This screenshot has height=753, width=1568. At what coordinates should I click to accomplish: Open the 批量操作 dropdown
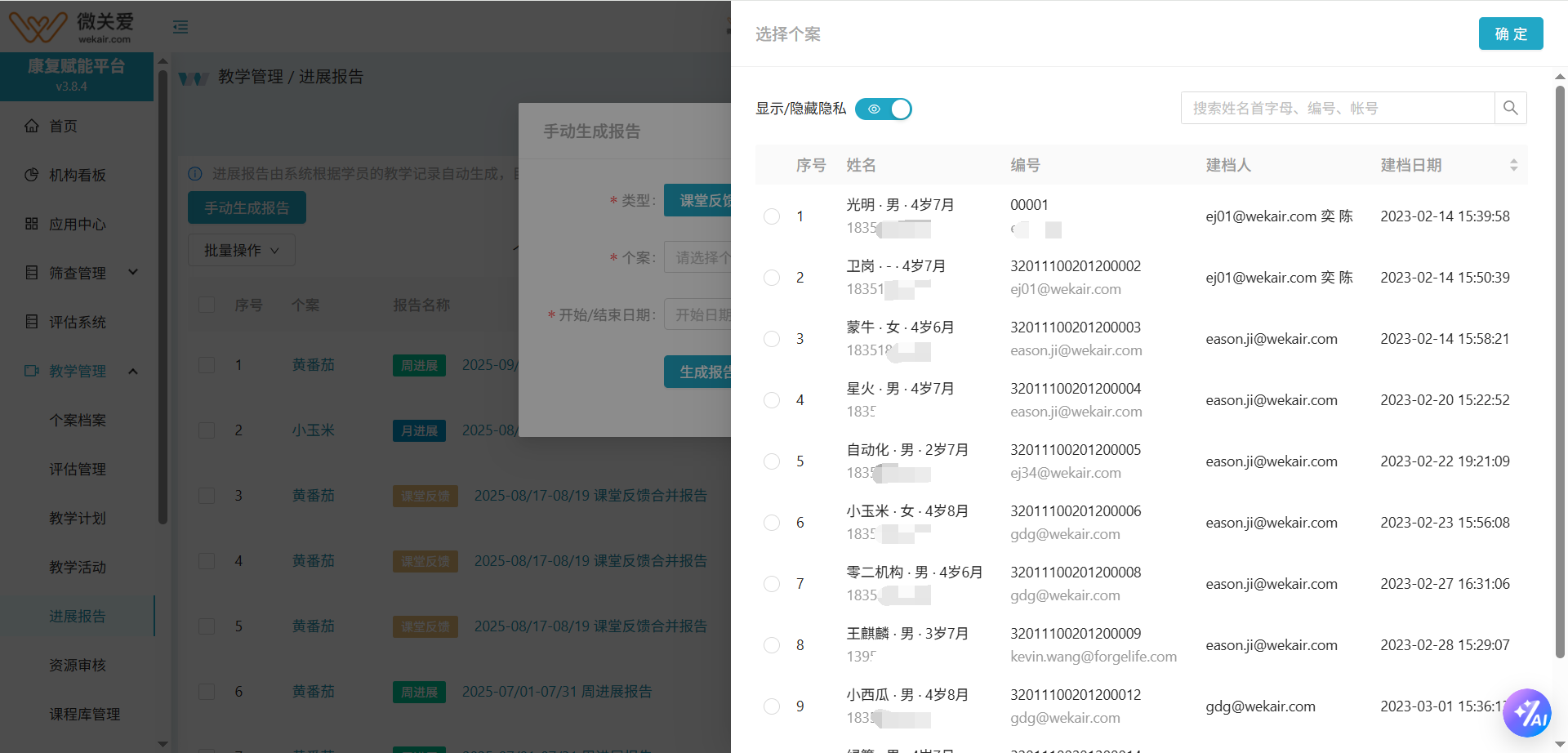(241, 250)
